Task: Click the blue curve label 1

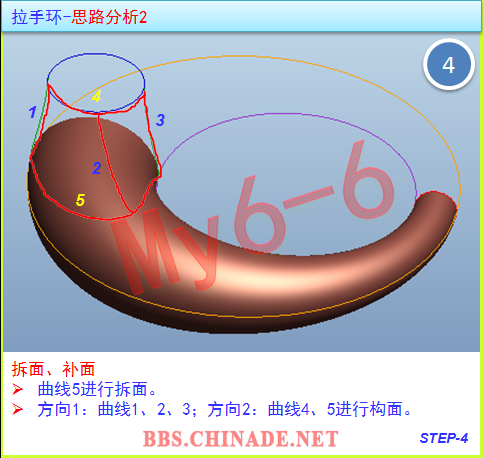Action: pyautogui.click(x=32, y=112)
